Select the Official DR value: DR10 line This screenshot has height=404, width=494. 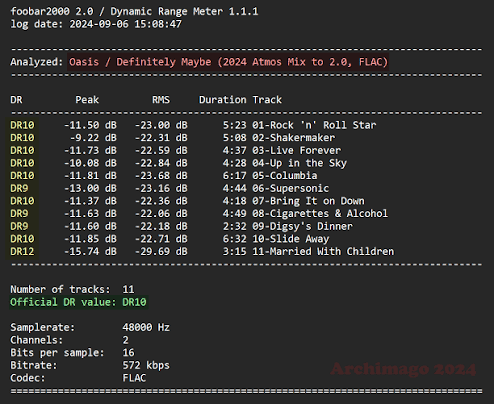[x=78, y=302]
